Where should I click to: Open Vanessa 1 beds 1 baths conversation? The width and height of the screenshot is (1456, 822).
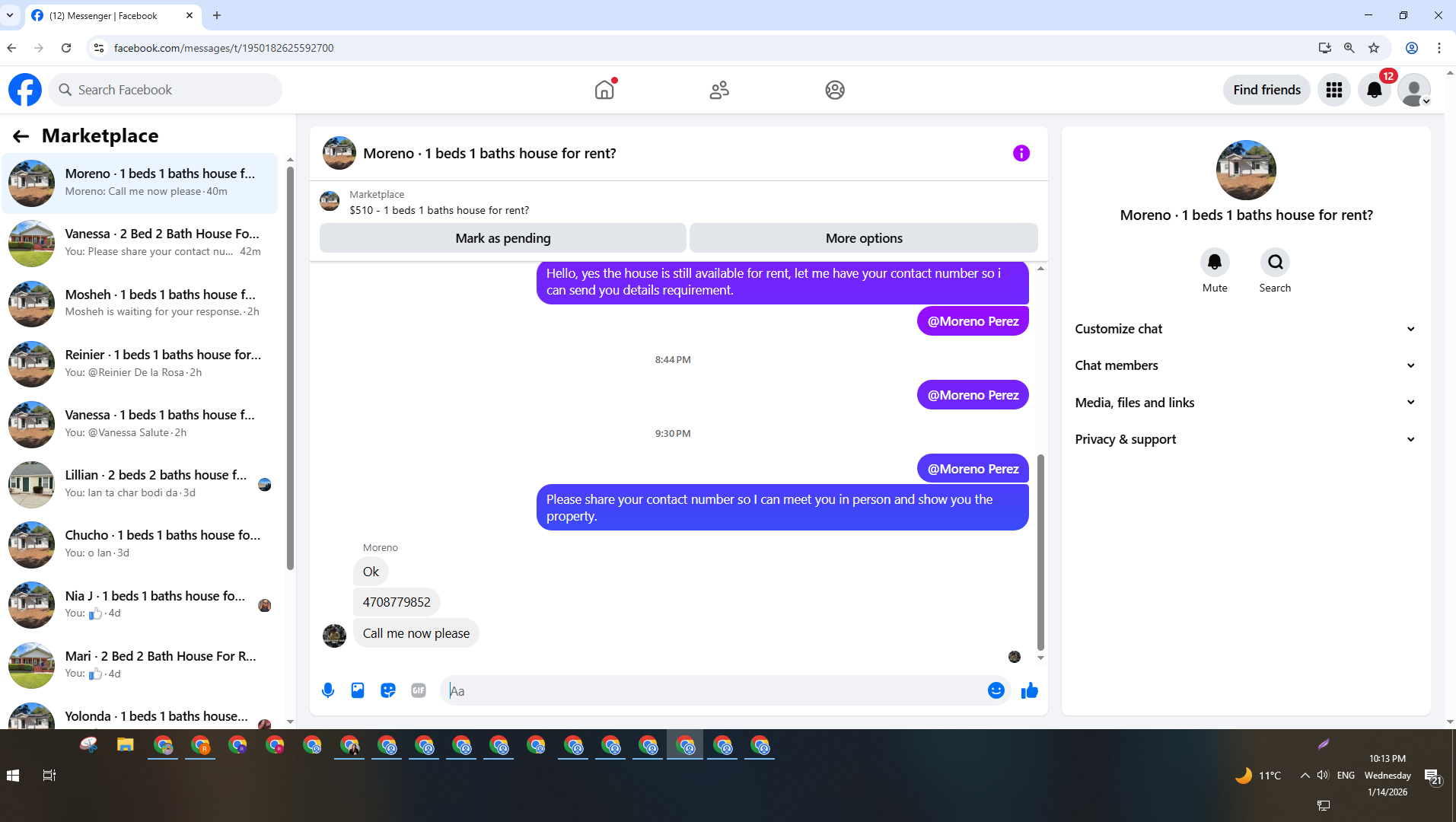click(141, 424)
